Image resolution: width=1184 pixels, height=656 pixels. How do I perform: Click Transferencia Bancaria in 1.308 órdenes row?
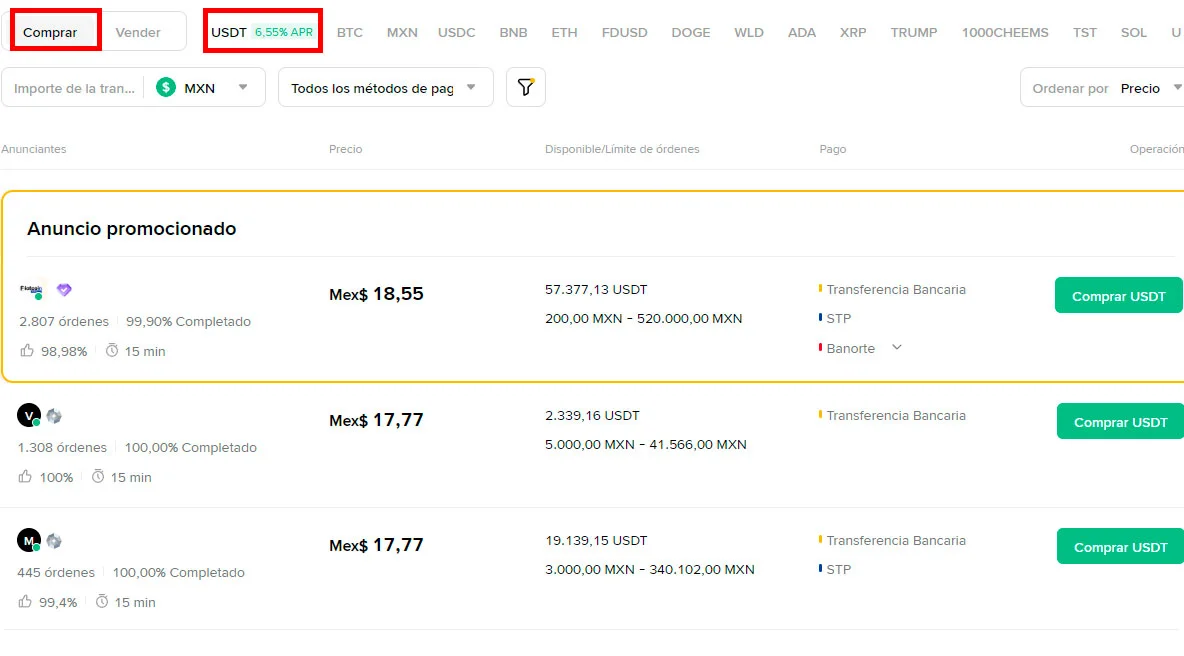pos(896,415)
